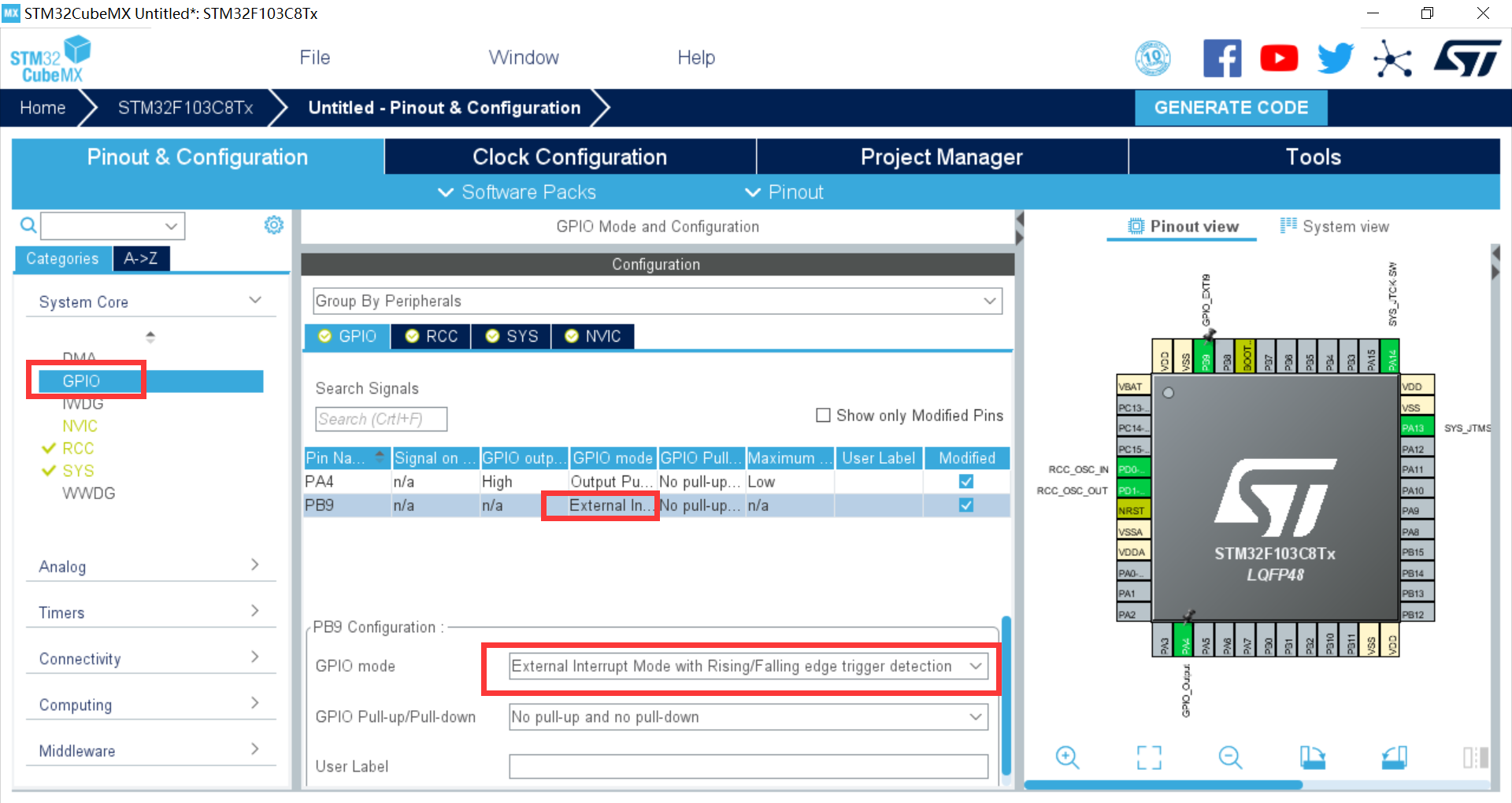
Task: Select the green PA13 pin on chip
Action: [1417, 427]
